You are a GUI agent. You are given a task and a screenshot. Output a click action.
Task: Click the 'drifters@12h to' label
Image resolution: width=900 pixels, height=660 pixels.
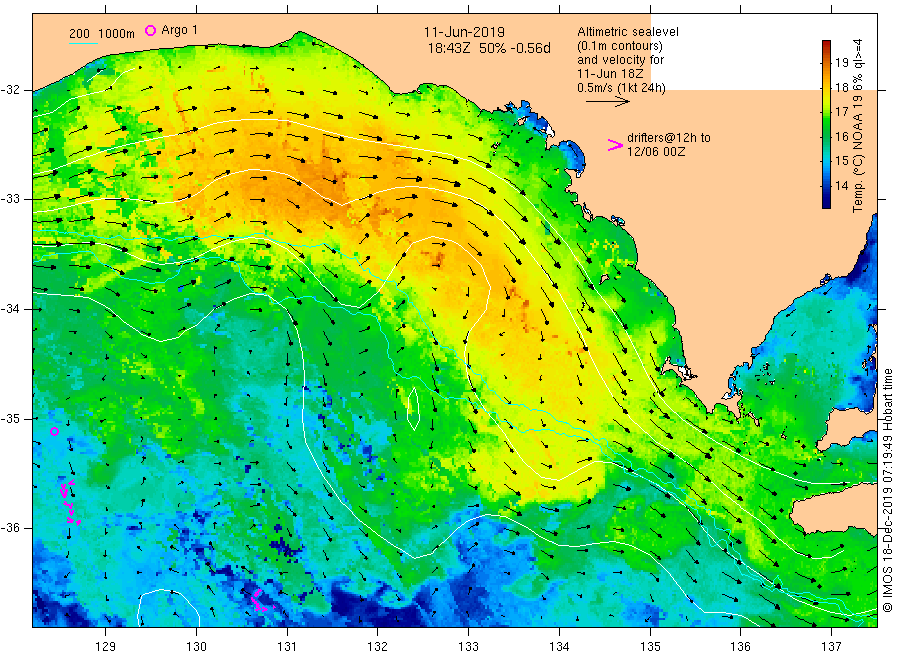669,138
